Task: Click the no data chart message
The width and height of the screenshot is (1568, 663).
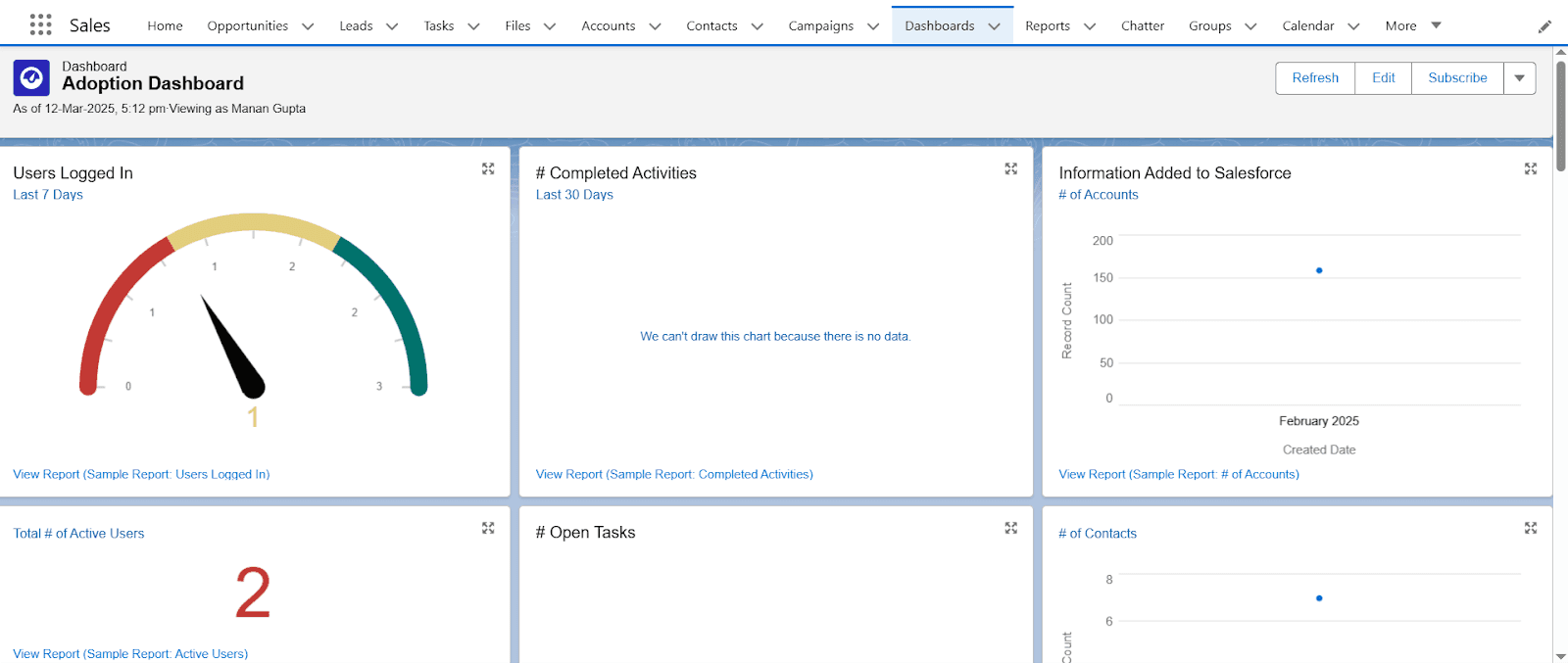Action: coord(775,336)
